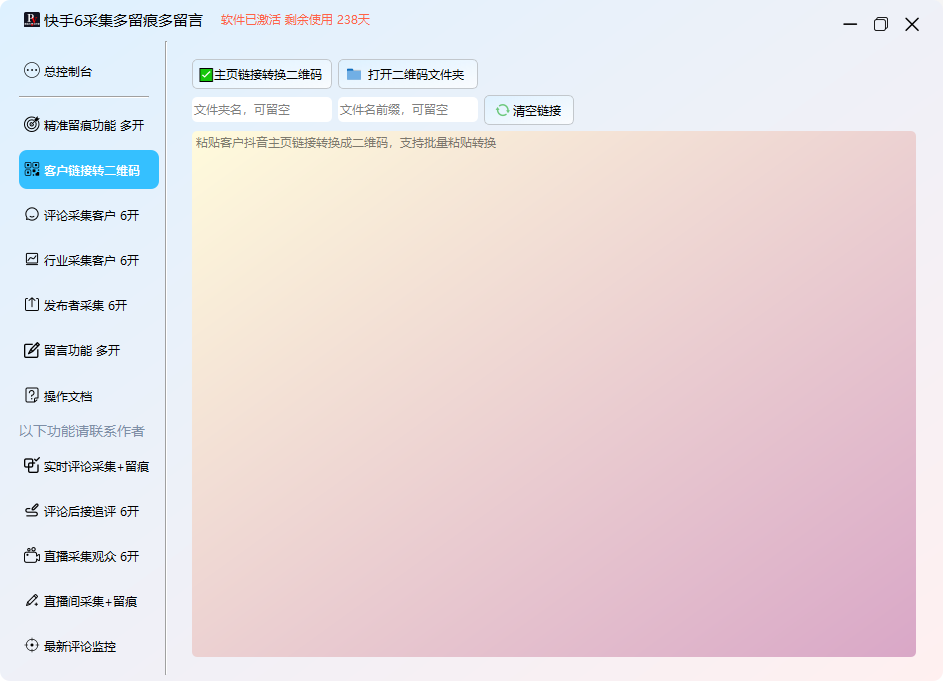Click the comment icon beside 评论采集客户

point(32,215)
